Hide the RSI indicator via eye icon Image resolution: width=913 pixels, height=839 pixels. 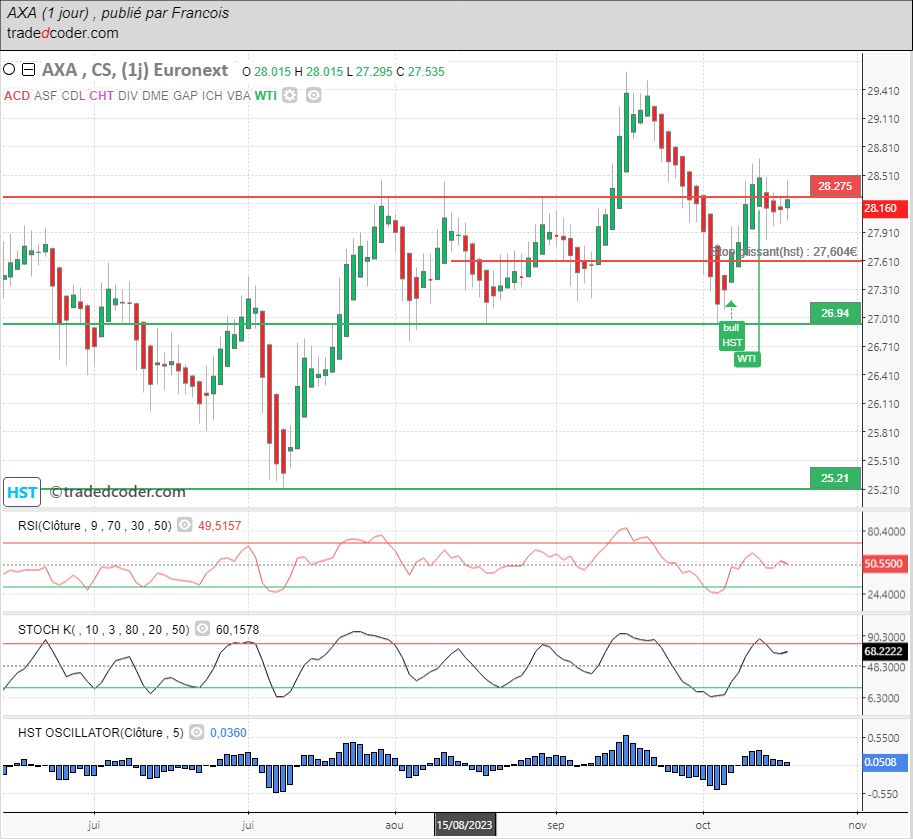(185, 525)
